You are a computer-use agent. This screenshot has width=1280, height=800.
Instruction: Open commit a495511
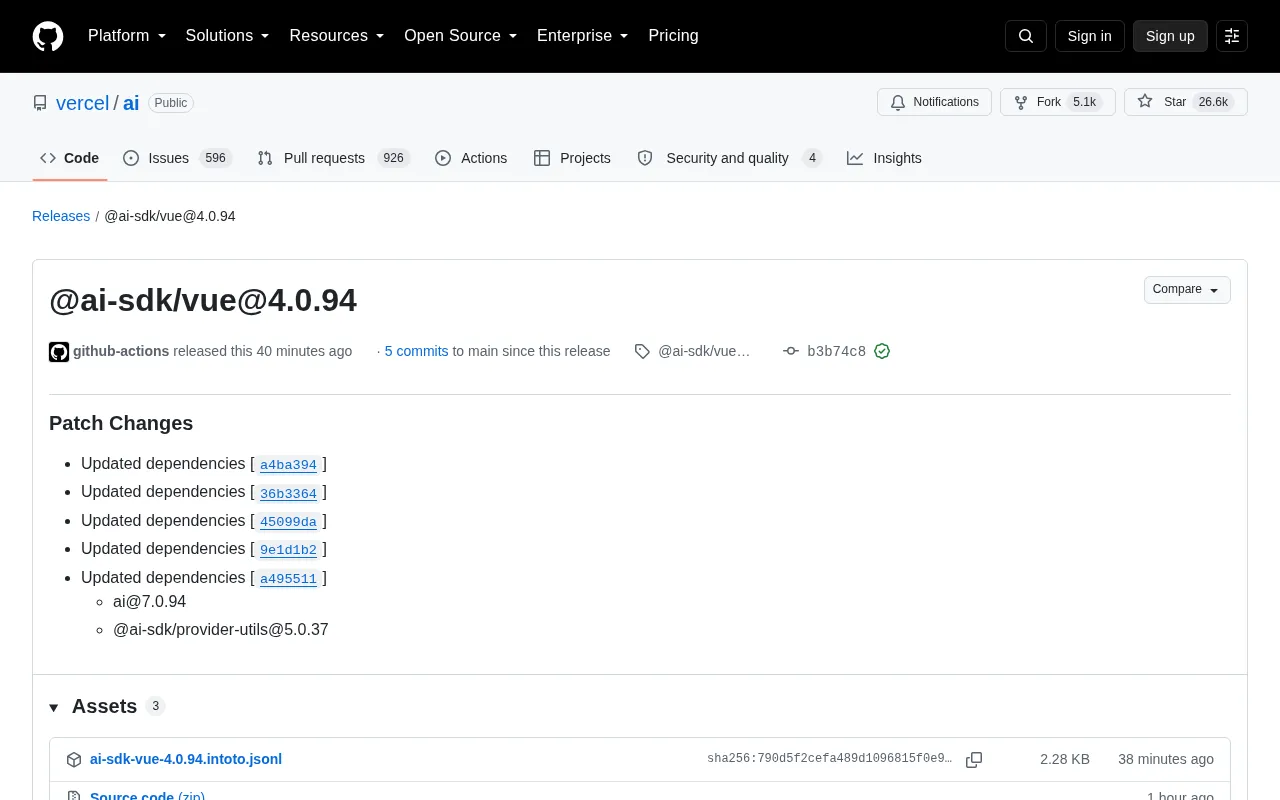(x=288, y=579)
